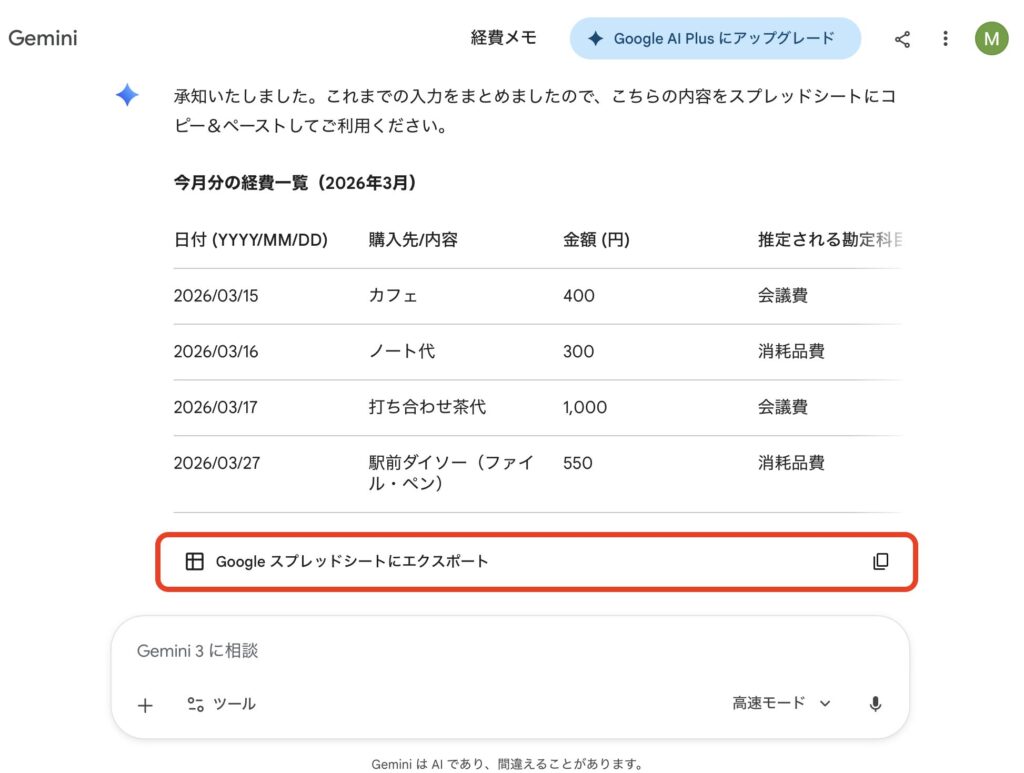
Task: Click the 経費メモ conversation title
Action: [x=503, y=38]
